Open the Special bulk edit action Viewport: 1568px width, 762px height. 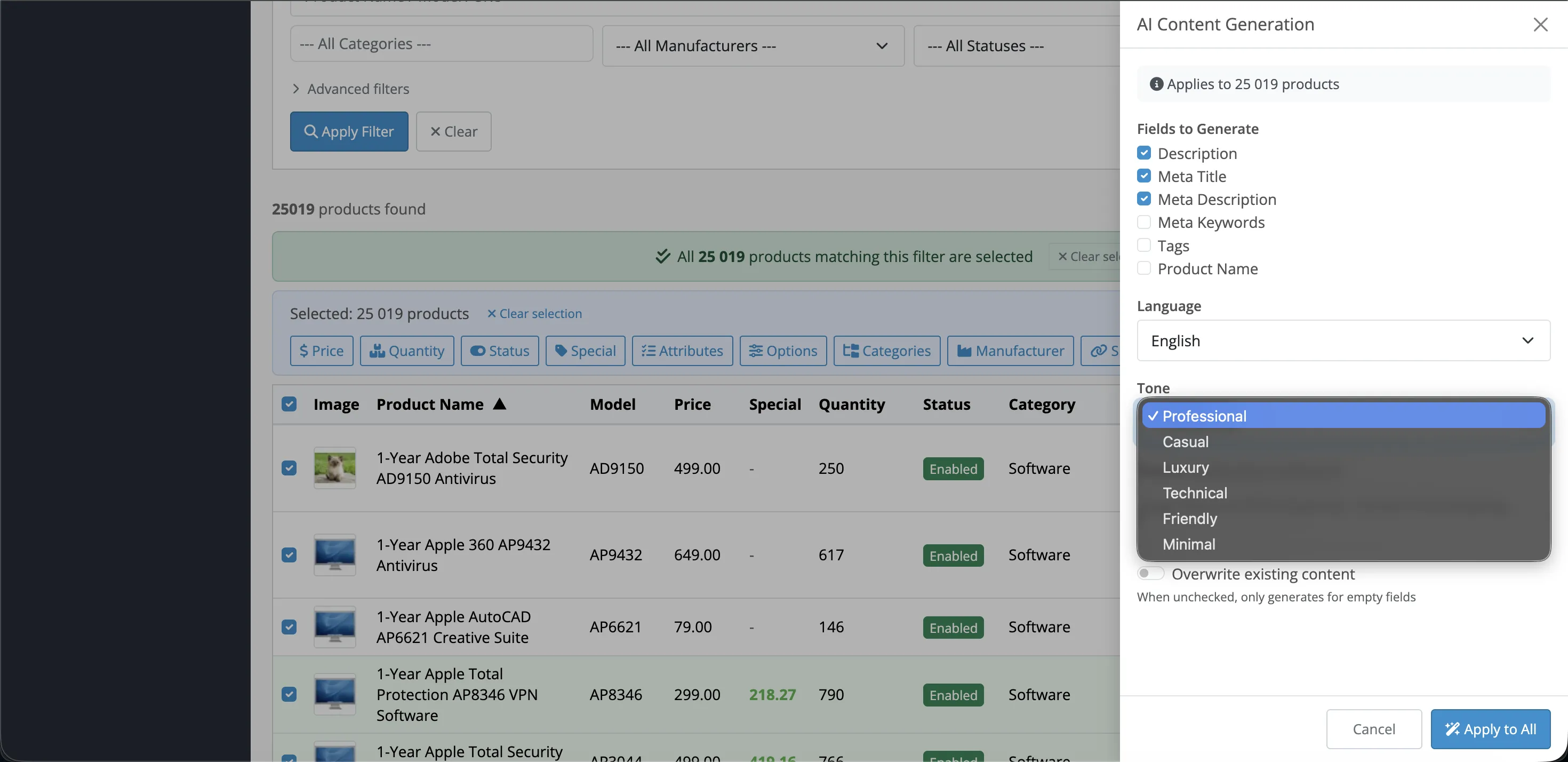pyautogui.click(x=585, y=351)
